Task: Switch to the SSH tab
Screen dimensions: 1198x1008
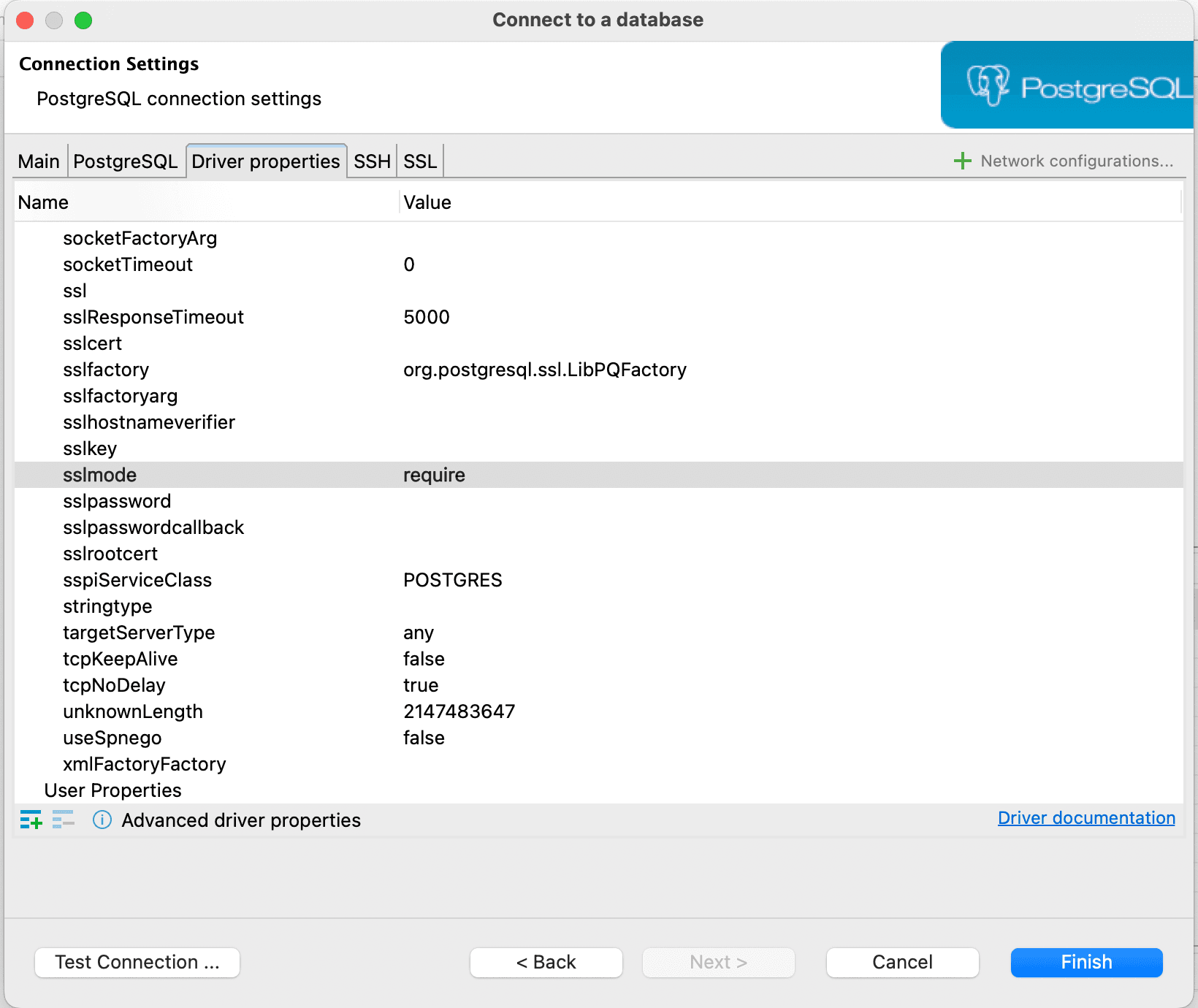Action: pyautogui.click(x=371, y=161)
